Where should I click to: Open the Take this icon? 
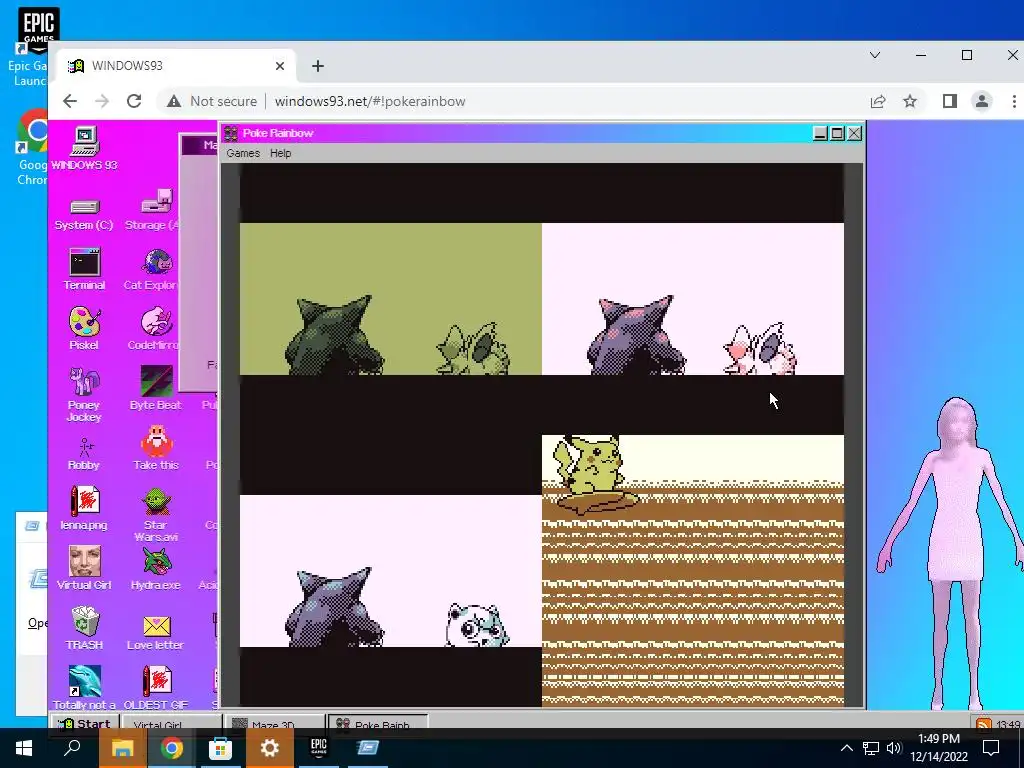(x=156, y=448)
